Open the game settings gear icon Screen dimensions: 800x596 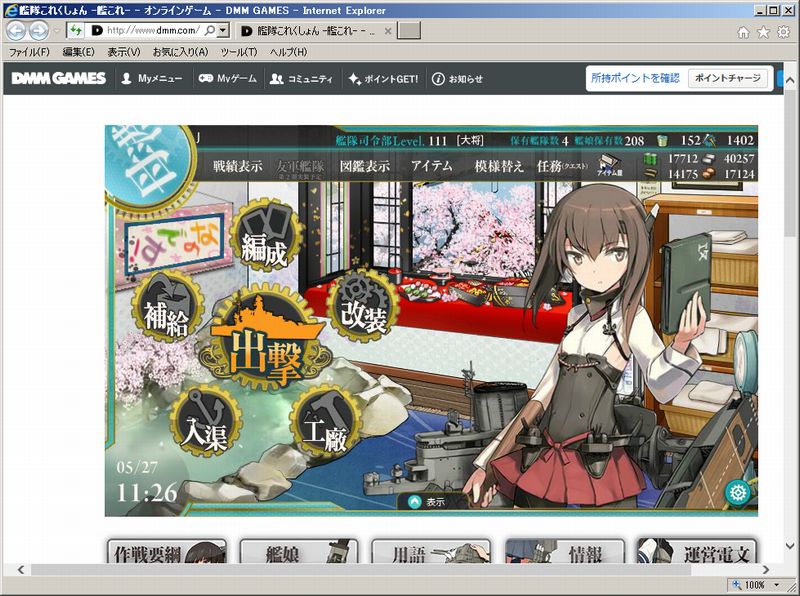[x=738, y=493]
